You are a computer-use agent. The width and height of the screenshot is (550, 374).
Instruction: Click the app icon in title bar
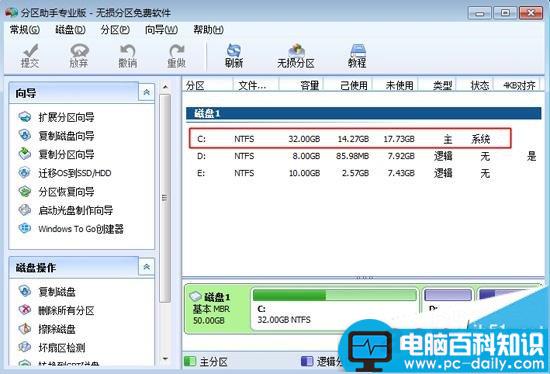(x=11, y=13)
